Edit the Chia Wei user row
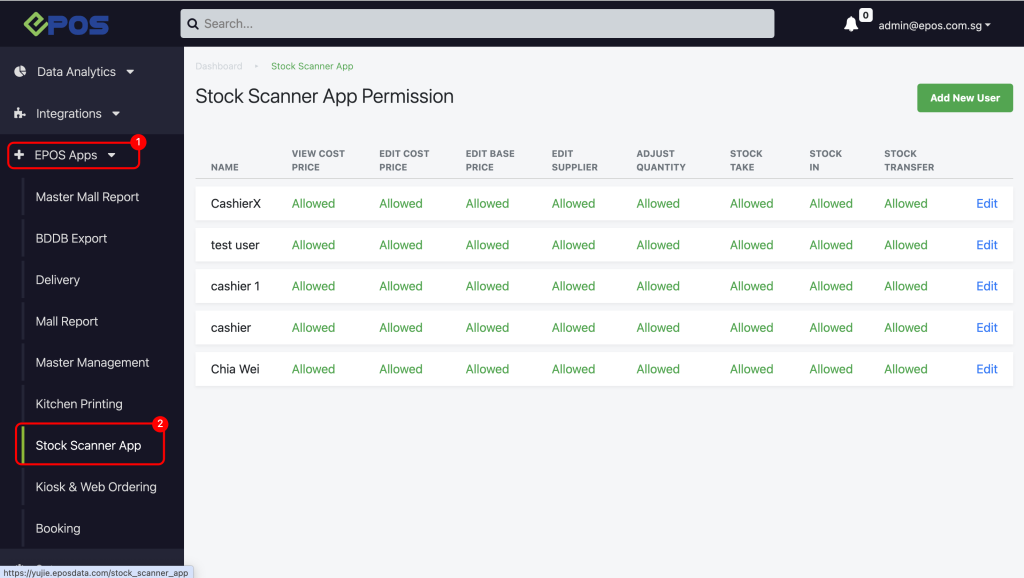The image size is (1024, 578). click(x=986, y=369)
